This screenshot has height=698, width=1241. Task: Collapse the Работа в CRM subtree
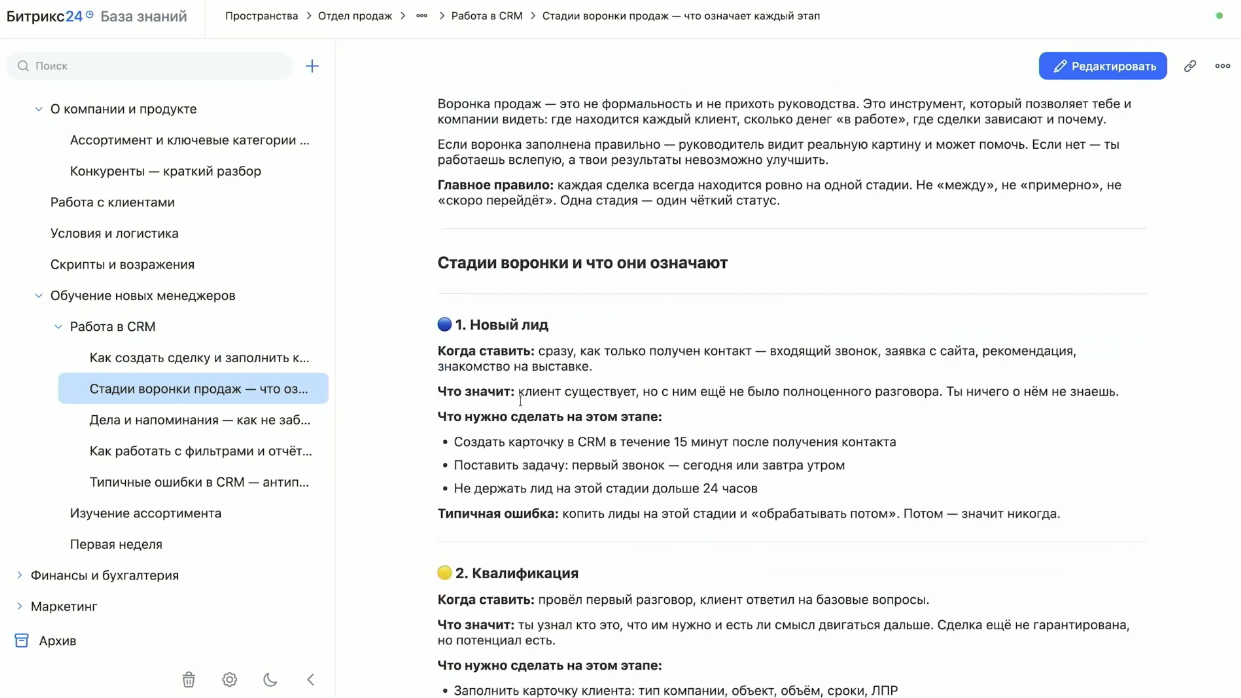click(x=58, y=327)
